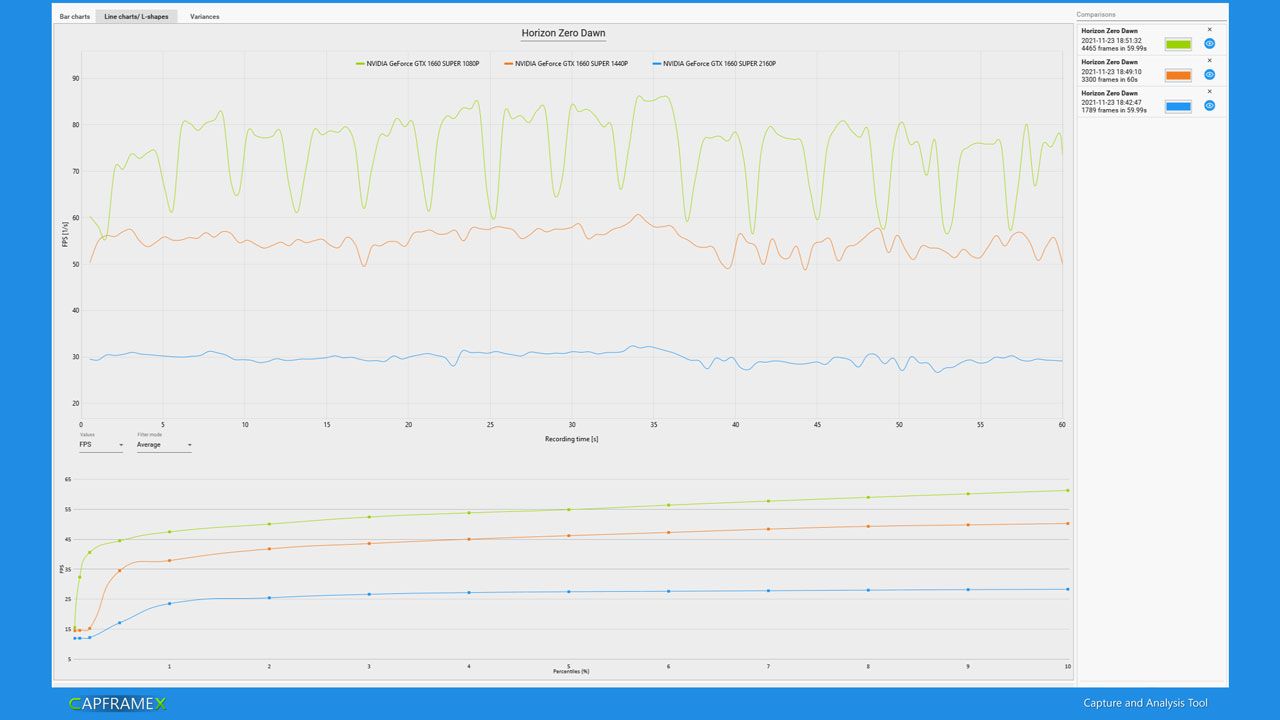Open the blue color picker swatch
The image size is (1280, 720).
pyautogui.click(x=1178, y=106)
